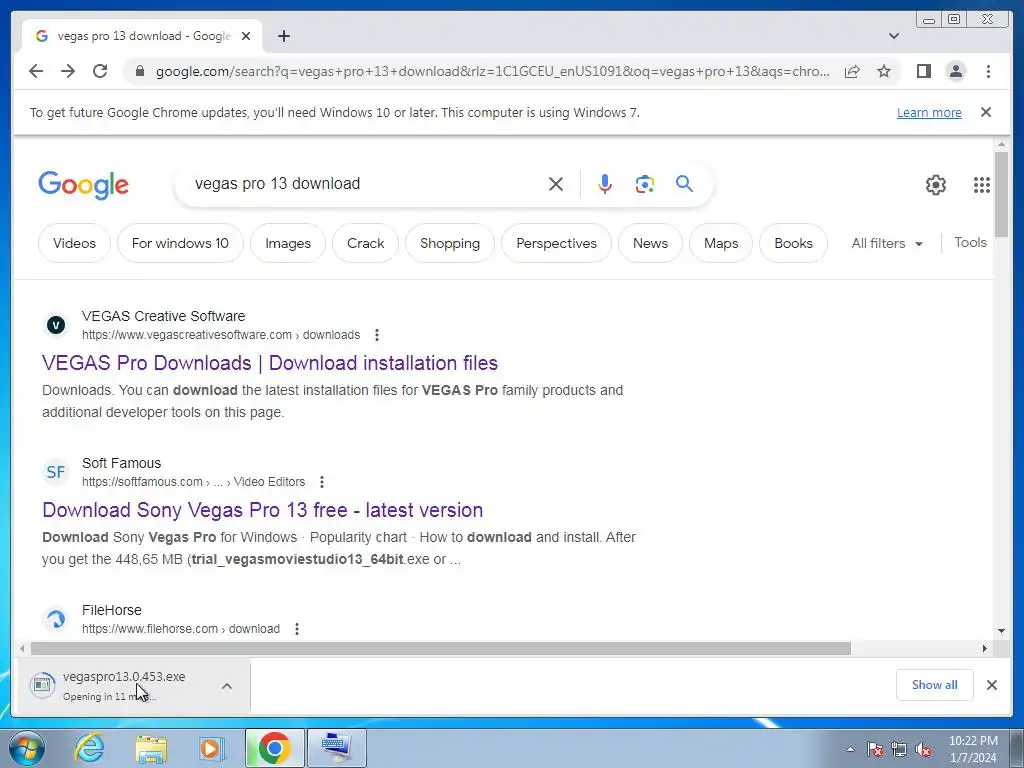Expand the All filters dropdown

887,243
